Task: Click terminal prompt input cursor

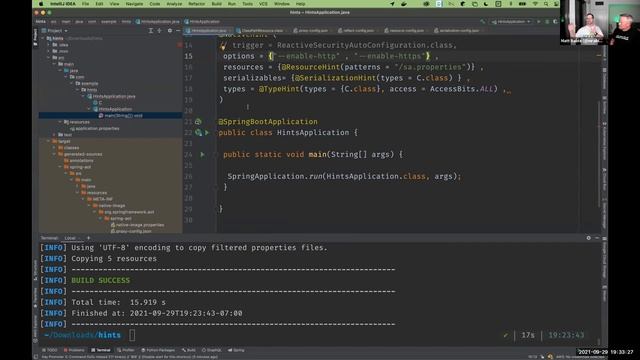Action: pos(132,335)
